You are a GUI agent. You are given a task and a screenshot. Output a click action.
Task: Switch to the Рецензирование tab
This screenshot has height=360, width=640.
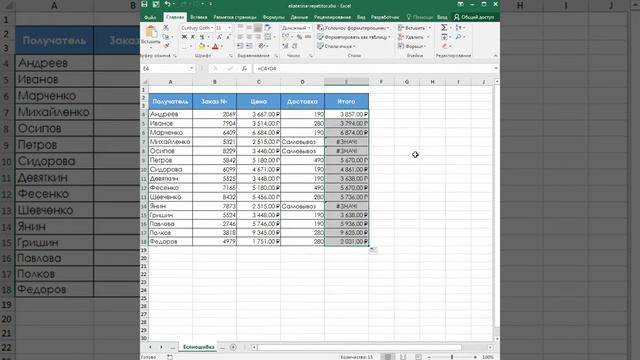(x=332, y=17)
